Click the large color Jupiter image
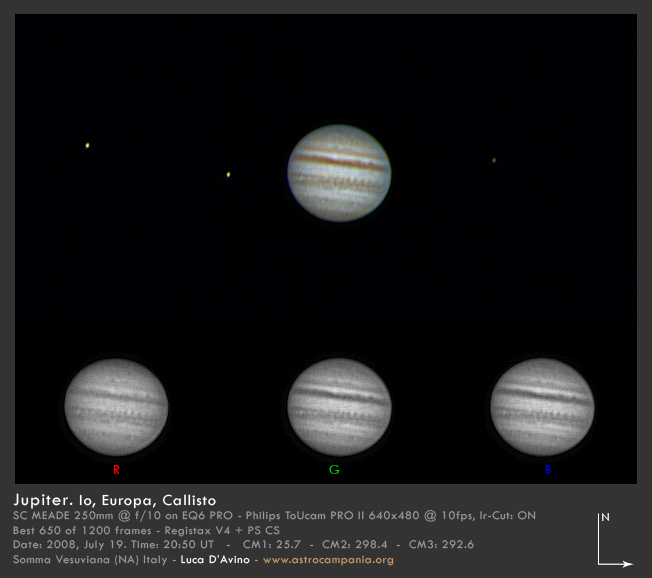Image resolution: width=652 pixels, height=578 pixels. [x=339, y=173]
